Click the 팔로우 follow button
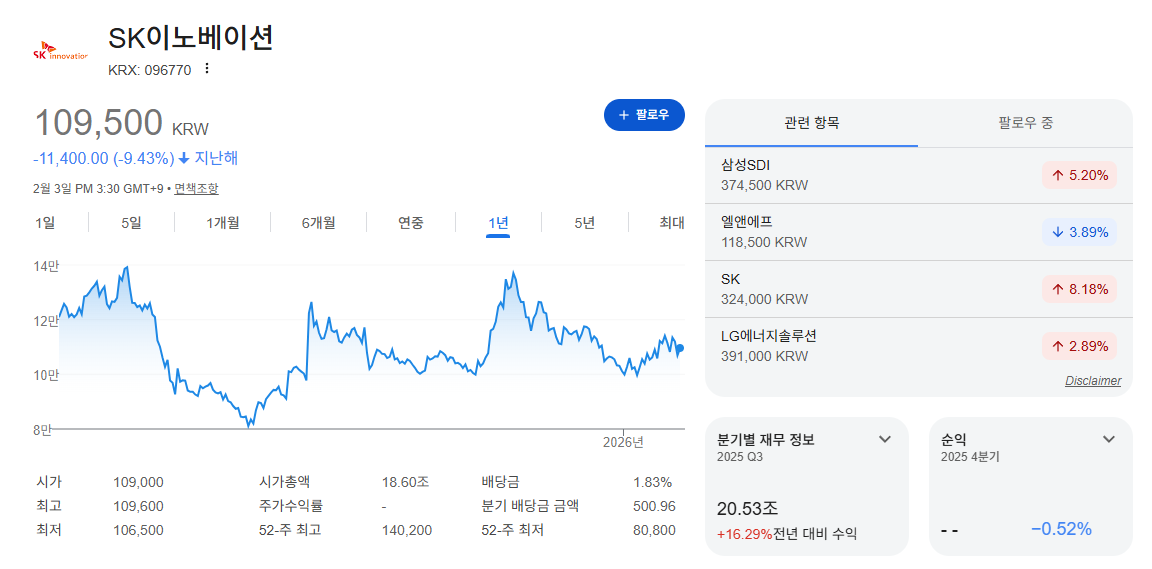 (x=644, y=115)
